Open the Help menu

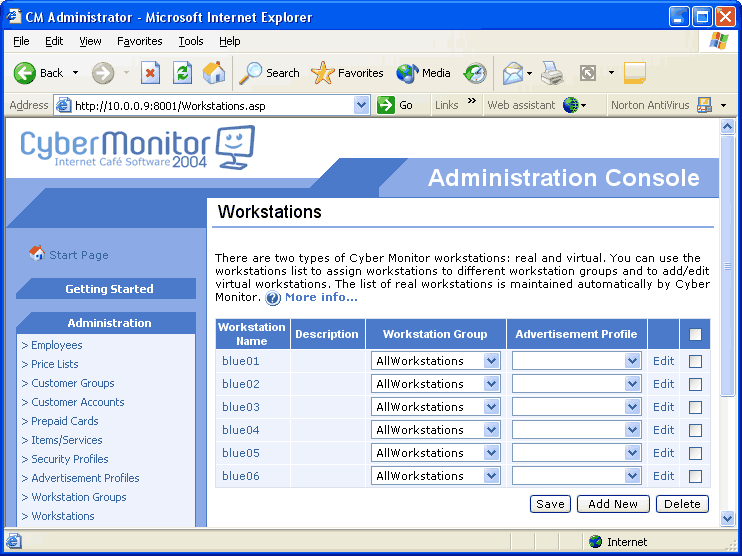[x=230, y=41]
